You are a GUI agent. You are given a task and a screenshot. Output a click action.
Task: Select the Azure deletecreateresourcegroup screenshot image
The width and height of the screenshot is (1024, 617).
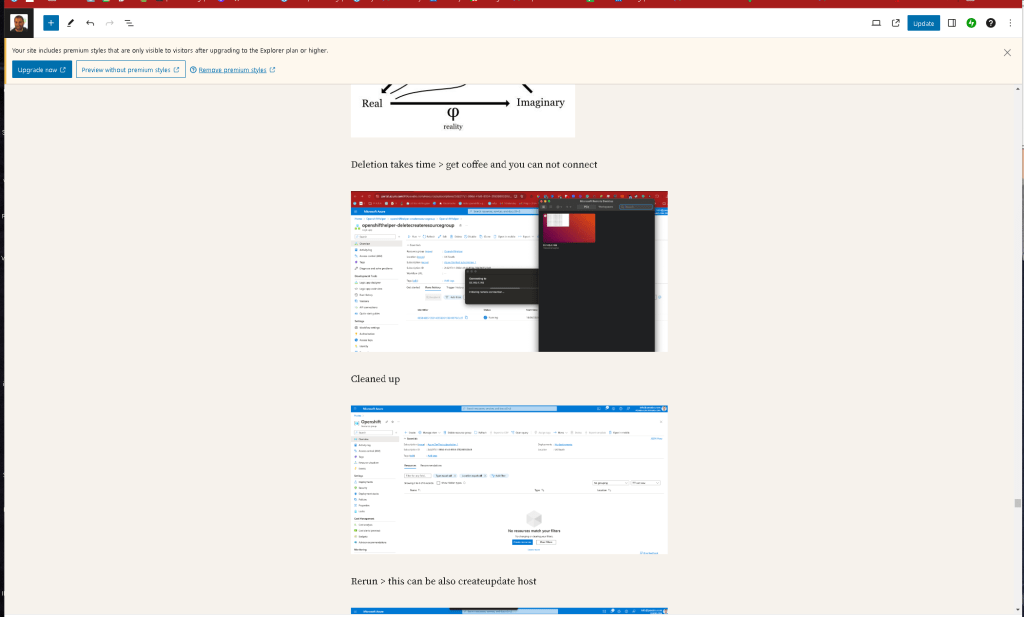pos(509,272)
